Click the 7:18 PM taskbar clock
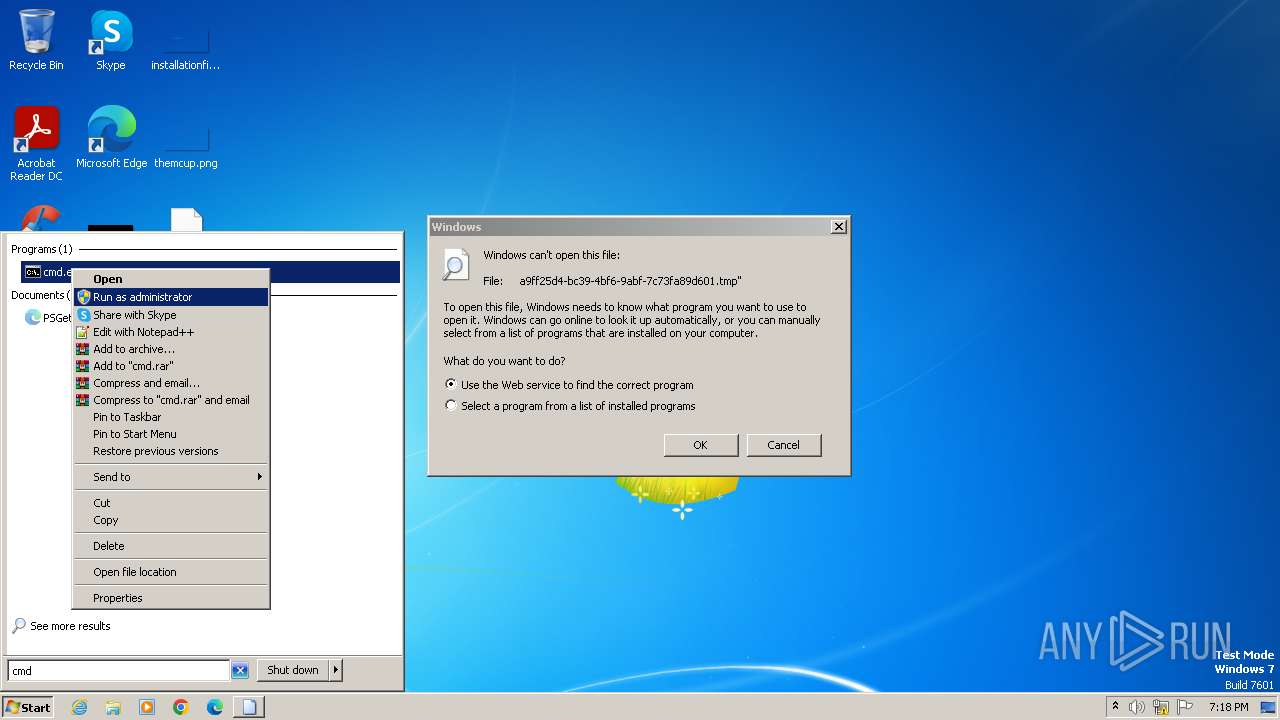The image size is (1280, 720). (x=1228, y=707)
